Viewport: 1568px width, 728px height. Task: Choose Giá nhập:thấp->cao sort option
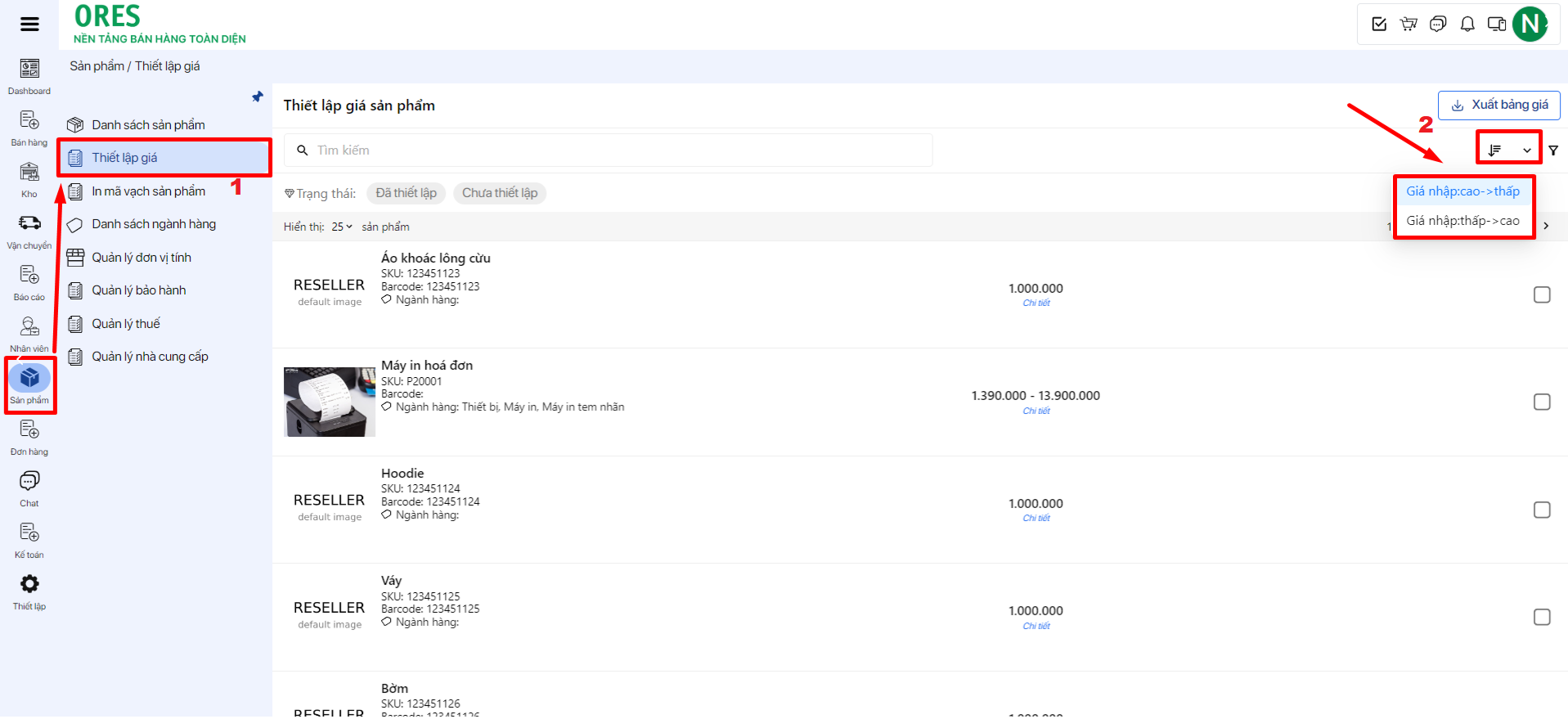1462,221
